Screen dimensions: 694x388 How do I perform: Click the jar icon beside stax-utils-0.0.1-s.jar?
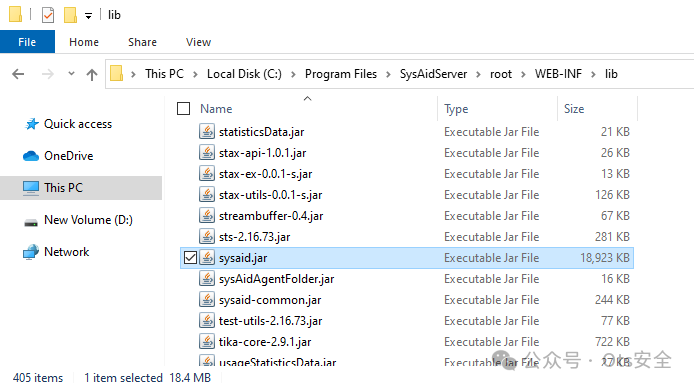[207, 195]
